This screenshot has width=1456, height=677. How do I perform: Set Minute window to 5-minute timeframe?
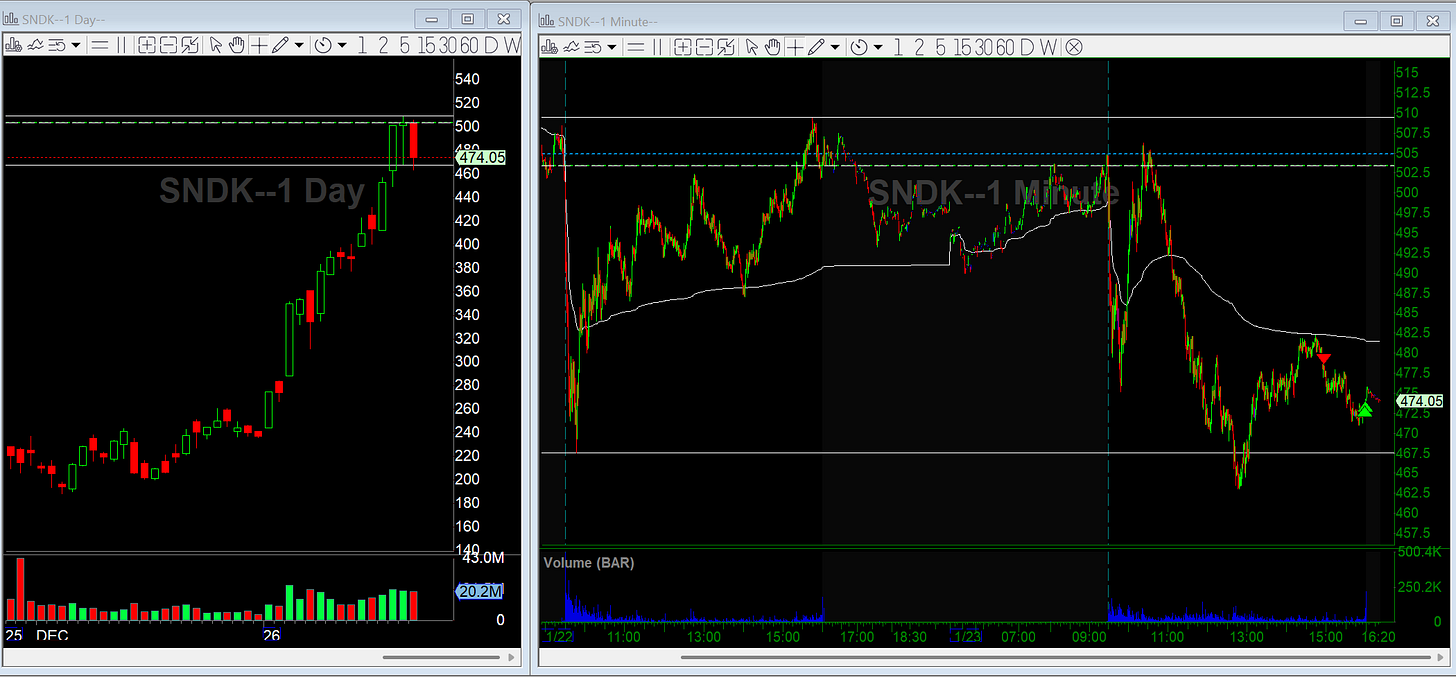pos(940,45)
